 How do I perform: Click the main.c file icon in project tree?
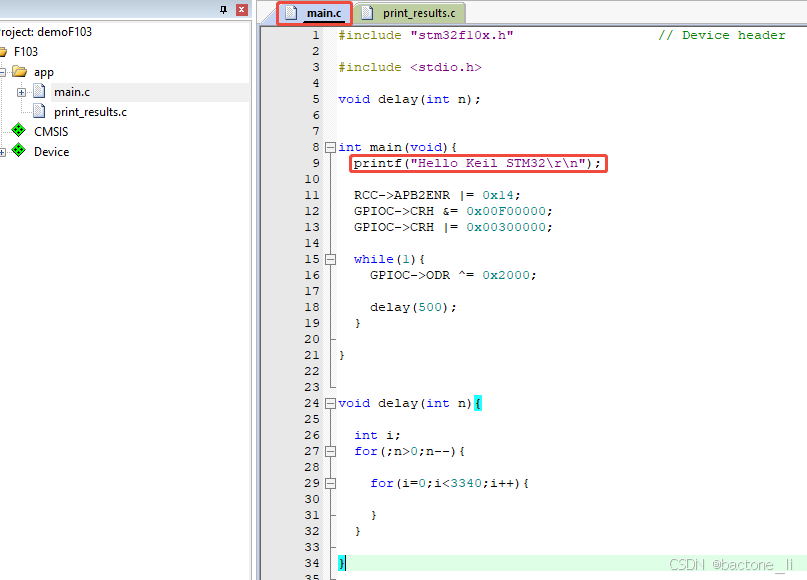(x=38, y=91)
